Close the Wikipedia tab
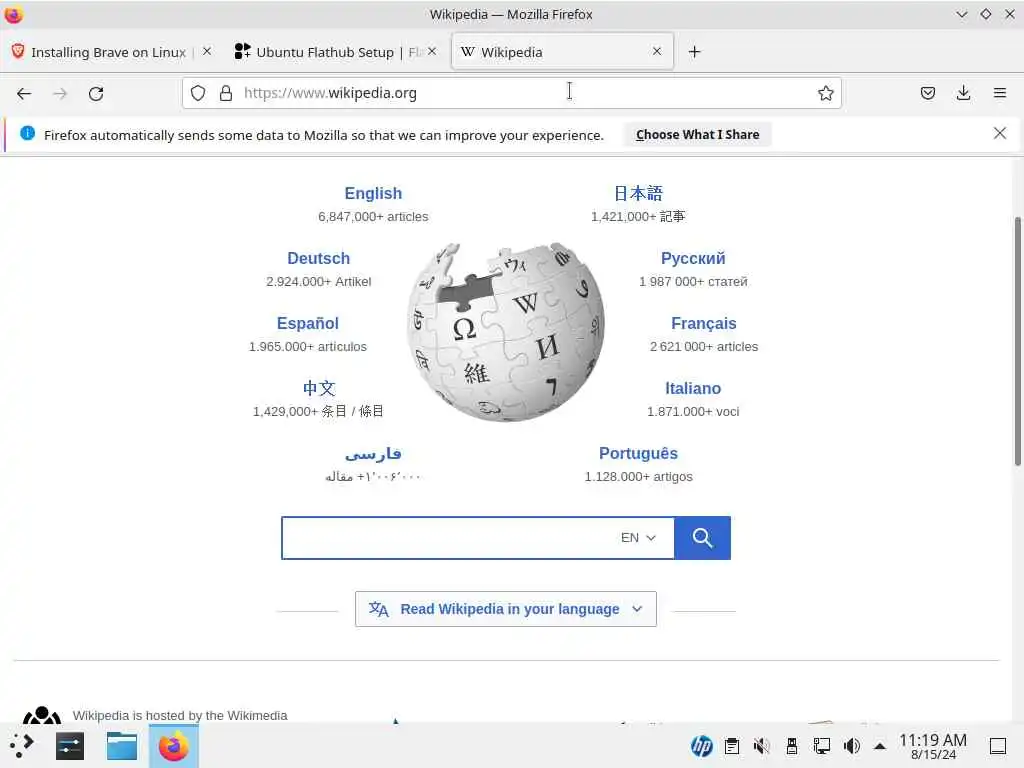This screenshot has height=768, width=1024. click(x=657, y=51)
